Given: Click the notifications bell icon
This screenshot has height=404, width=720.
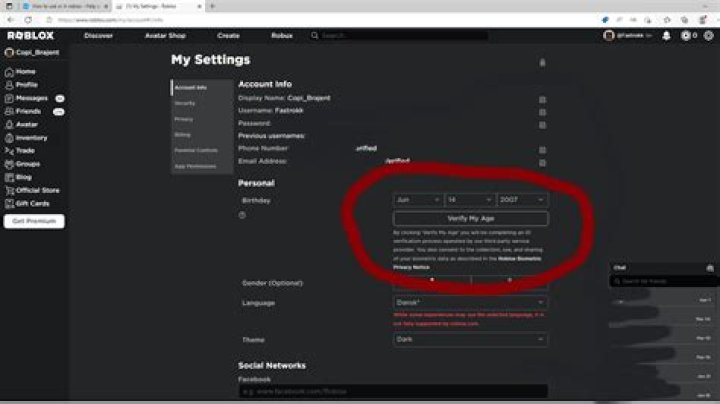Looking at the screenshot, I should point(666,35).
